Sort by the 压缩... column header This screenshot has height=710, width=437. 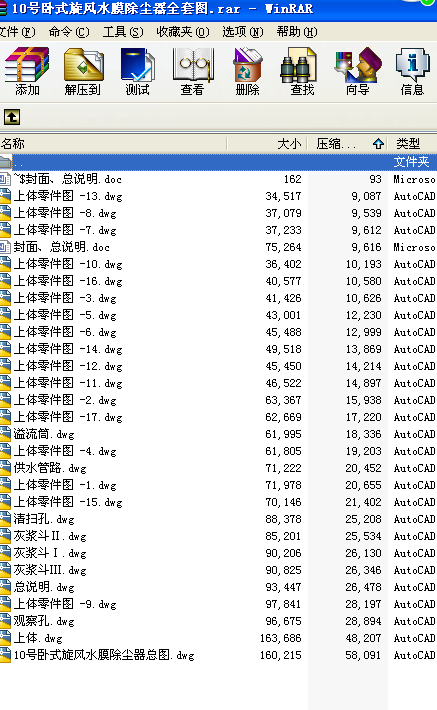tap(348, 144)
